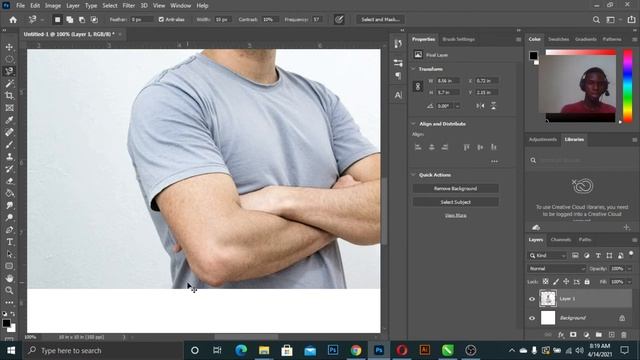Toggle lock image pixels brush icon
640x360 pixels.
(x=556, y=282)
